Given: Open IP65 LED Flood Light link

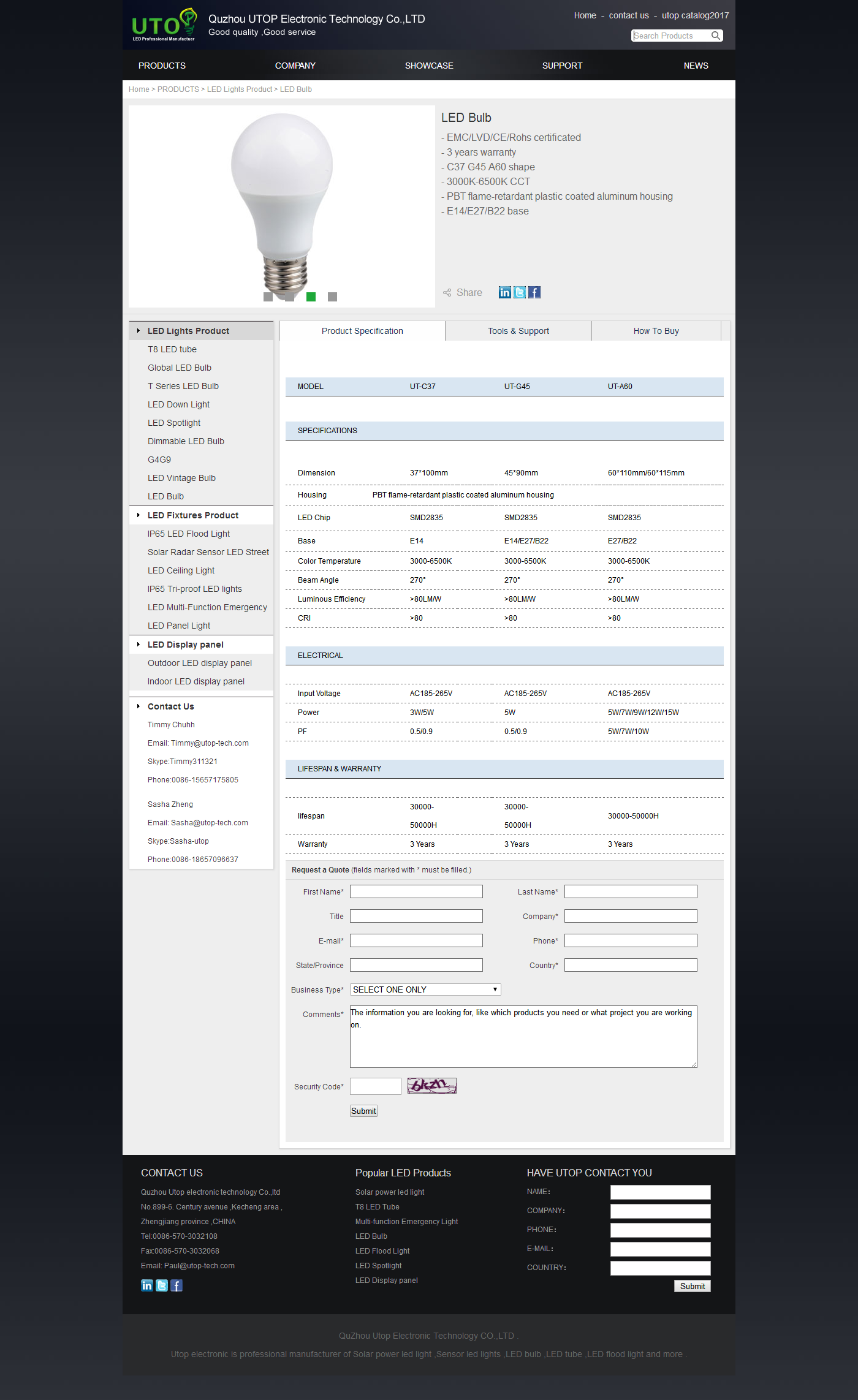Looking at the screenshot, I should (189, 534).
